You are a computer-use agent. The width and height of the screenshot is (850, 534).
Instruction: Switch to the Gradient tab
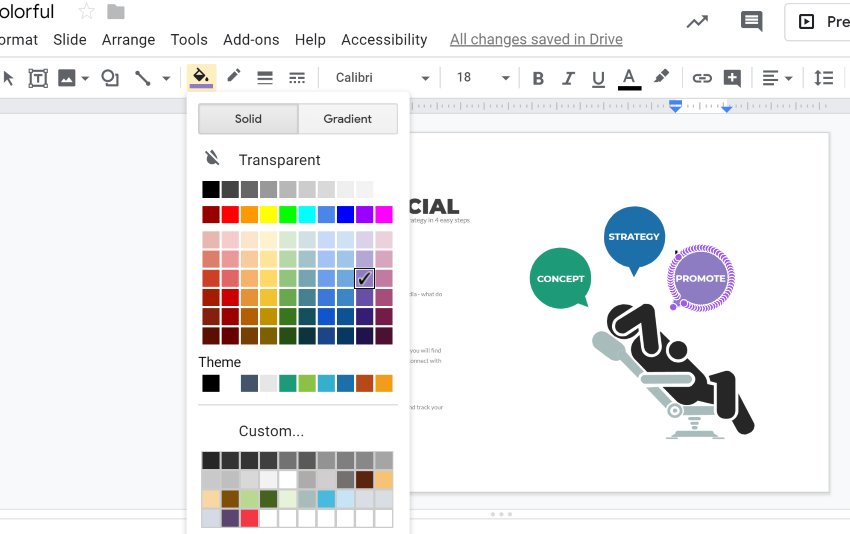click(x=347, y=119)
